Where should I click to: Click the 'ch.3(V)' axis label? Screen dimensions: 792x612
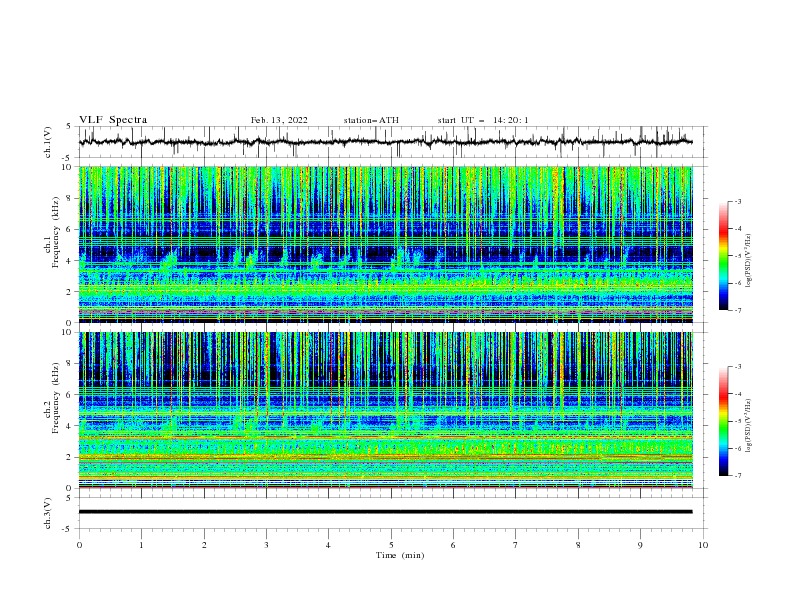[x=48, y=513]
